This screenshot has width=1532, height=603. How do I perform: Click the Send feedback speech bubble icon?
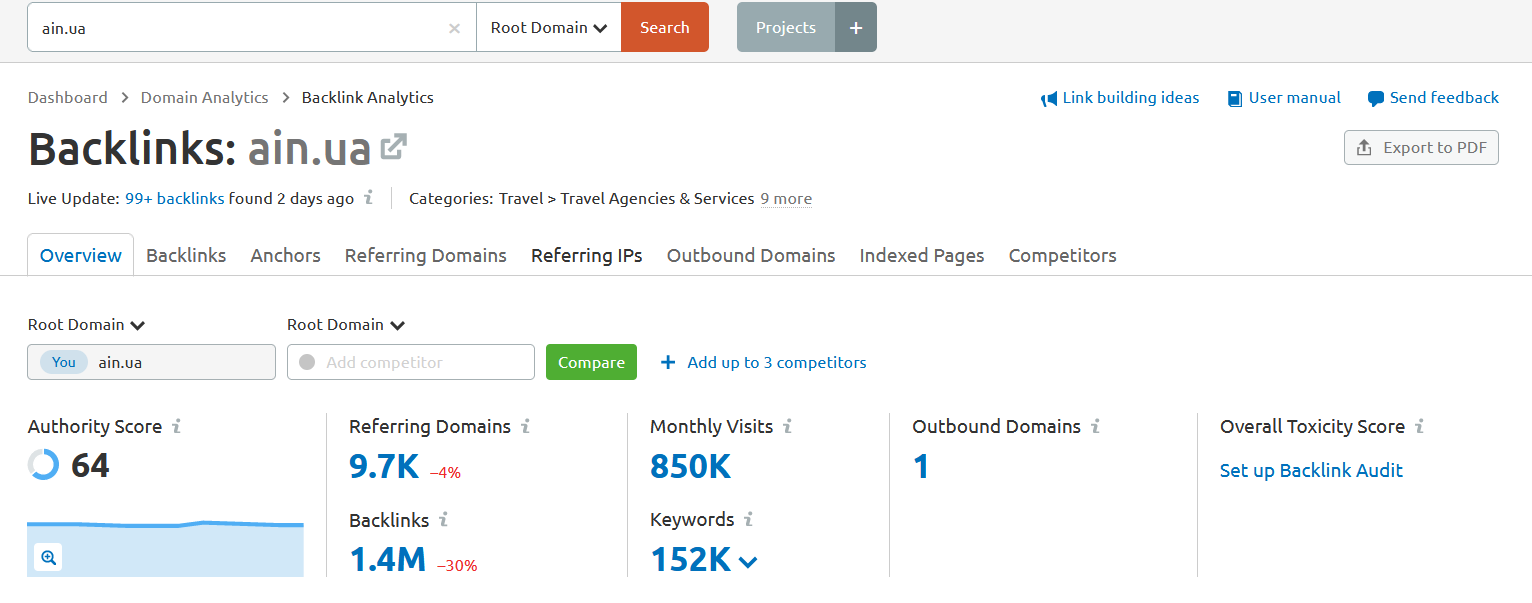(1376, 98)
